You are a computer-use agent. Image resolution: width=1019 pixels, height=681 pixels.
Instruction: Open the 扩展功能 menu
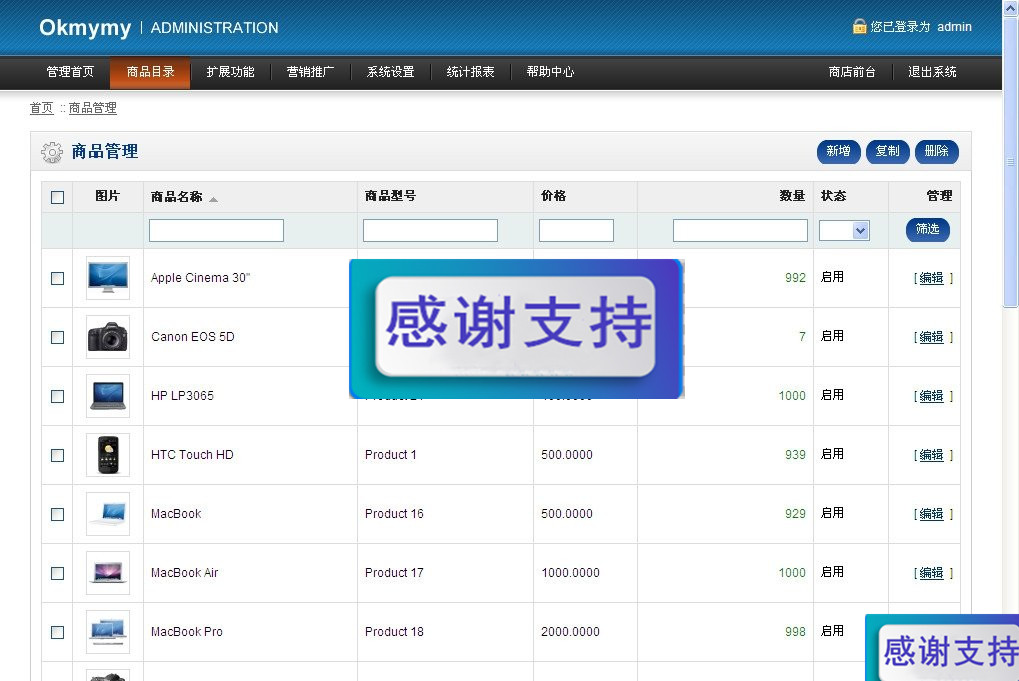(230, 71)
